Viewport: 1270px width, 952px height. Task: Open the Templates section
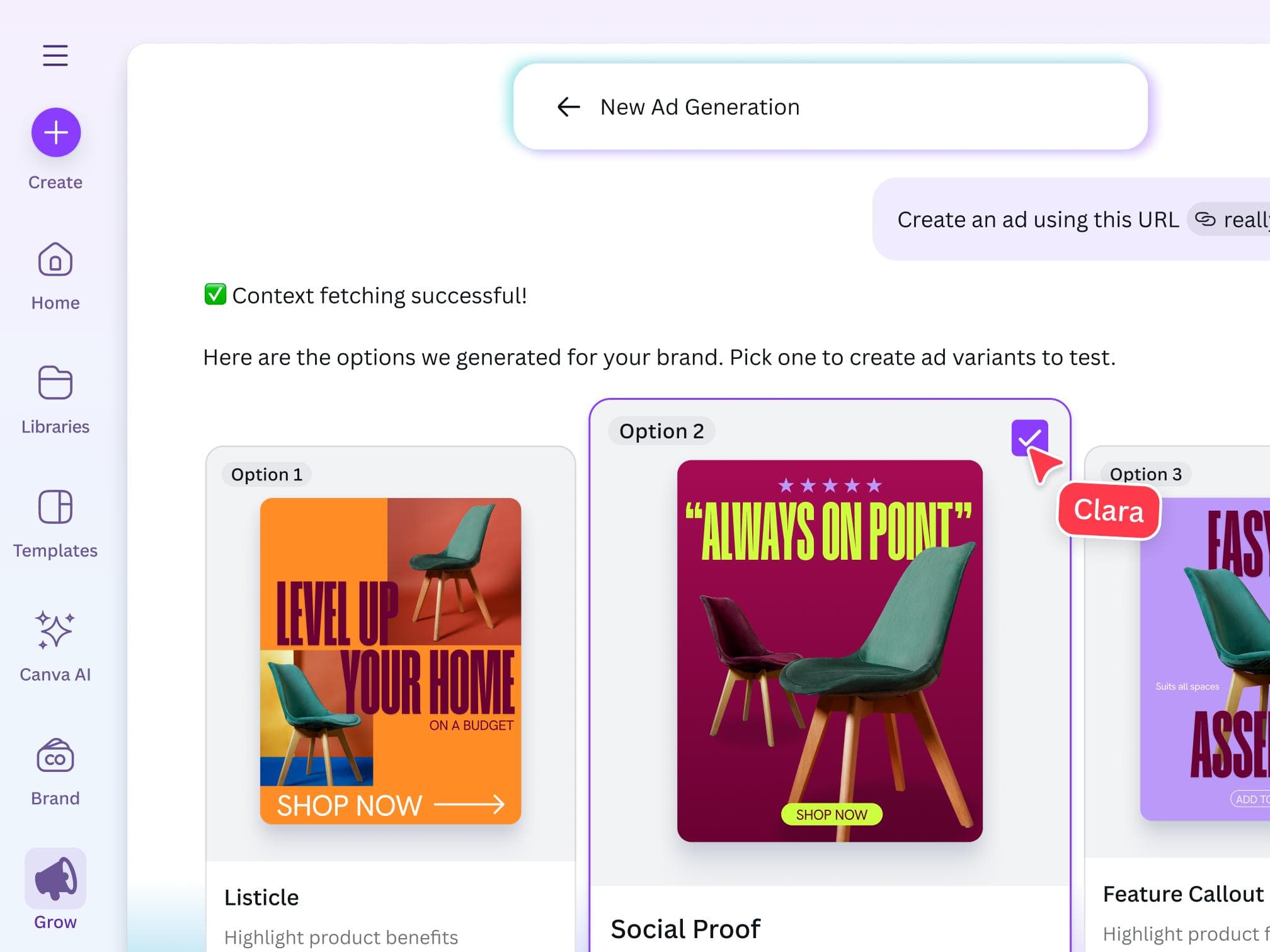(x=55, y=507)
